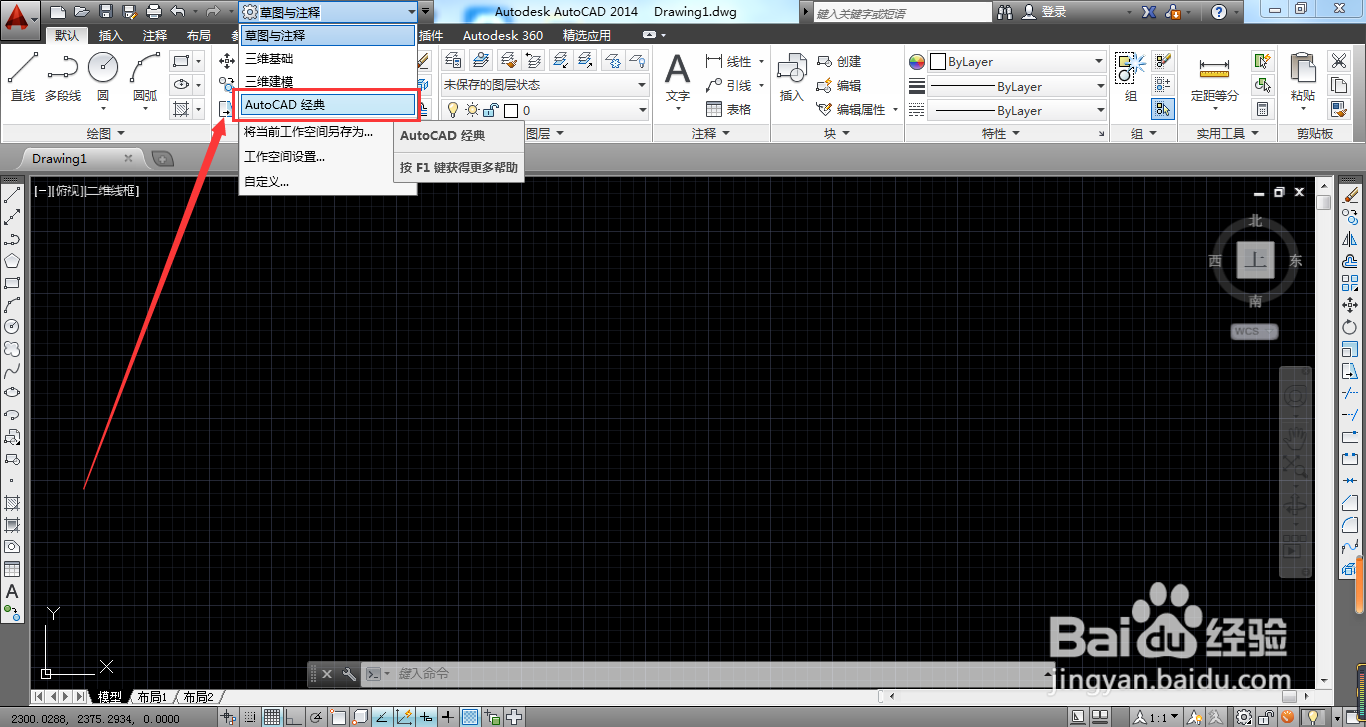The width and height of the screenshot is (1366, 727).
Task: Expand the 特性 panel title arrow
Action: (1015, 133)
